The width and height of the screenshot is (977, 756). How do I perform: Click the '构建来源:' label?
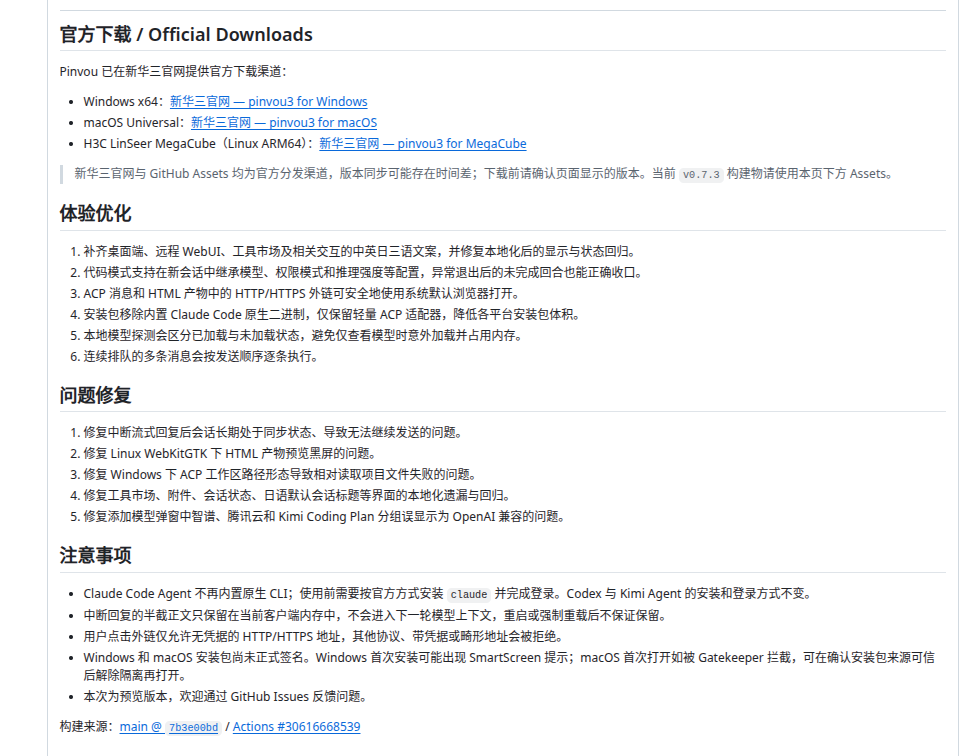tap(87, 727)
